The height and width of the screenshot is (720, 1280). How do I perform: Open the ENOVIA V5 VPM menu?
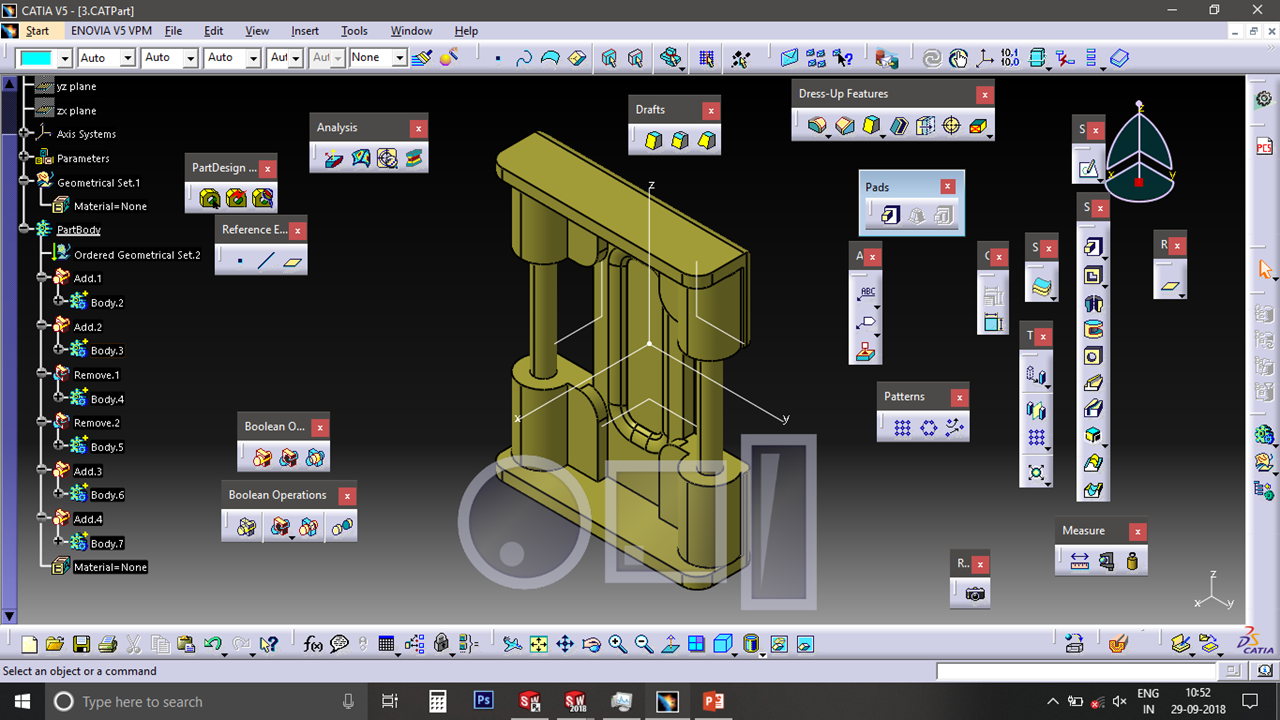point(113,31)
